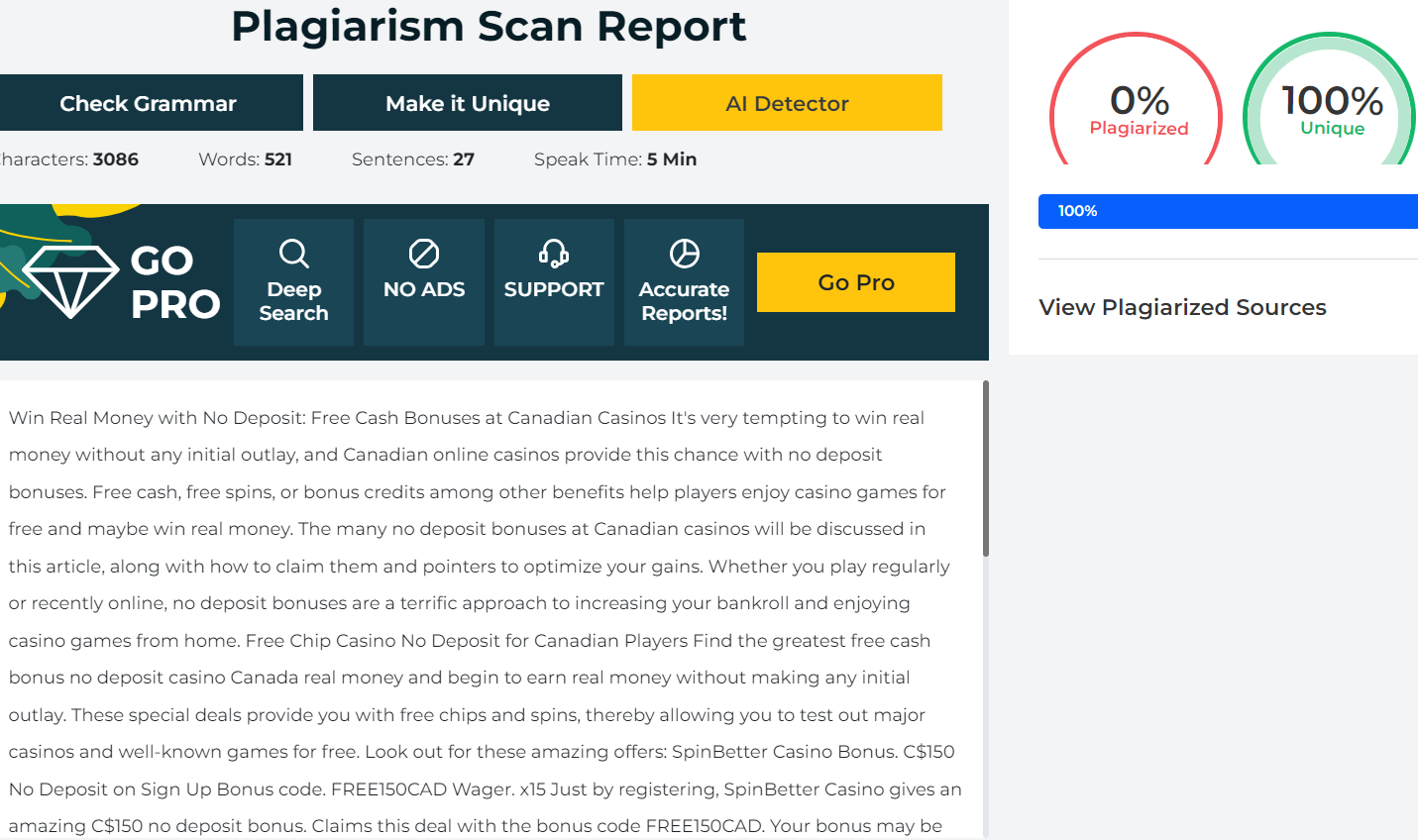Image resolution: width=1418 pixels, height=840 pixels.
Task: Click the Check Grammar button
Action: point(149,103)
